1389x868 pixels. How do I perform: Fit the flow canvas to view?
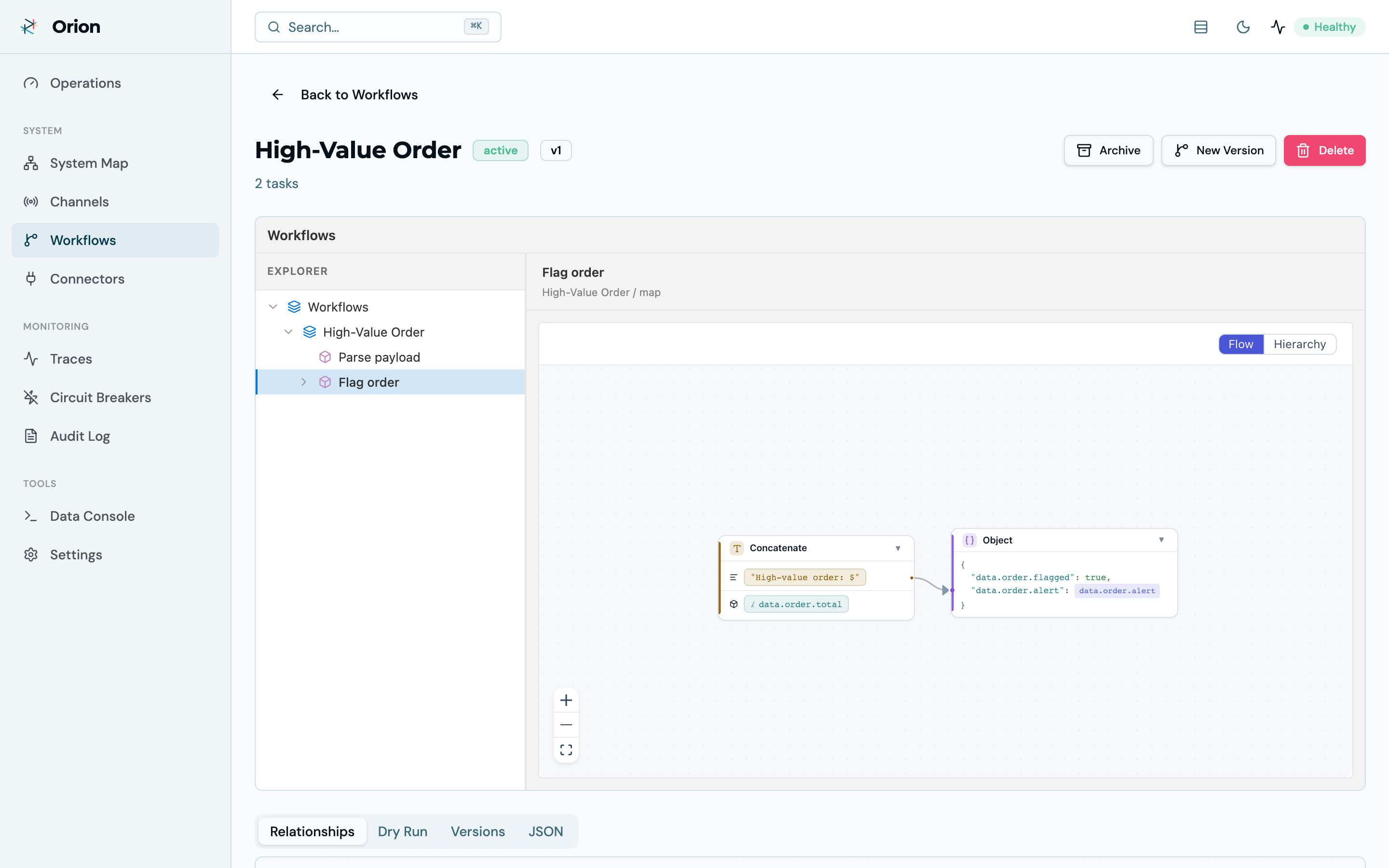pyautogui.click(x=566, y=750)
